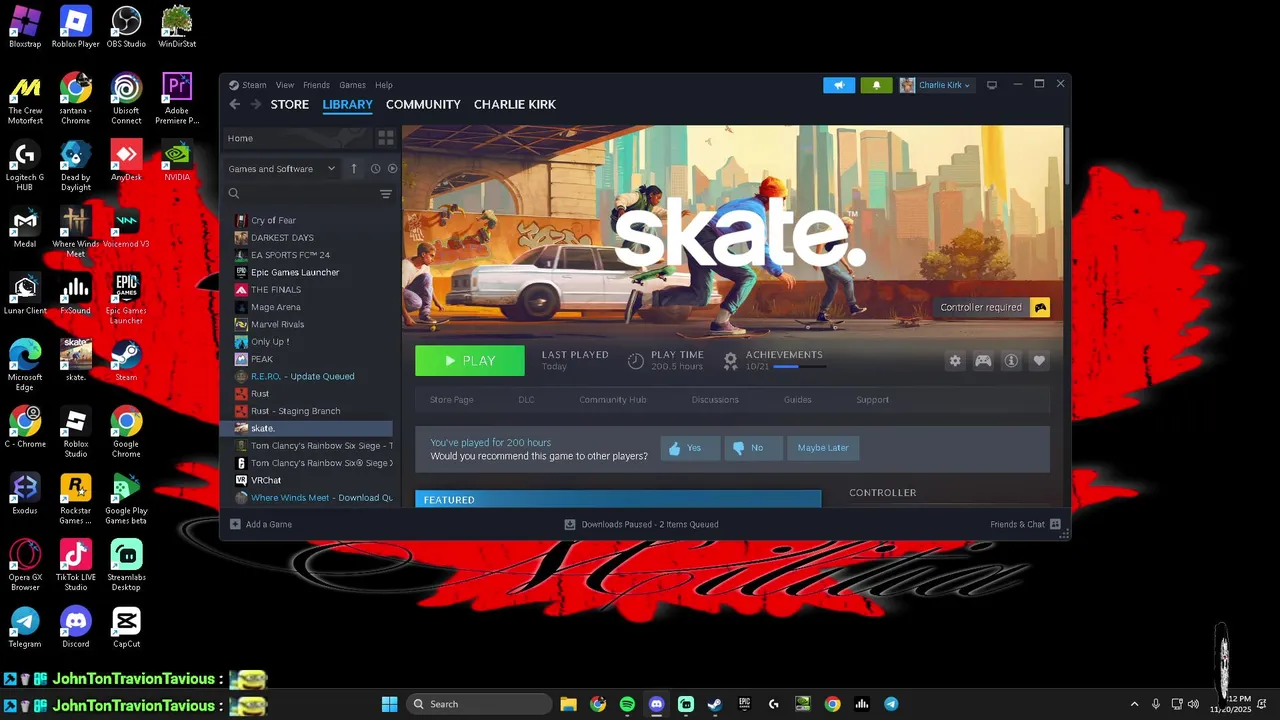This screenshot has width=1280, height=720.
Task: Open NVIDIA app in the taskbar
Action: [x=803, y=704]
